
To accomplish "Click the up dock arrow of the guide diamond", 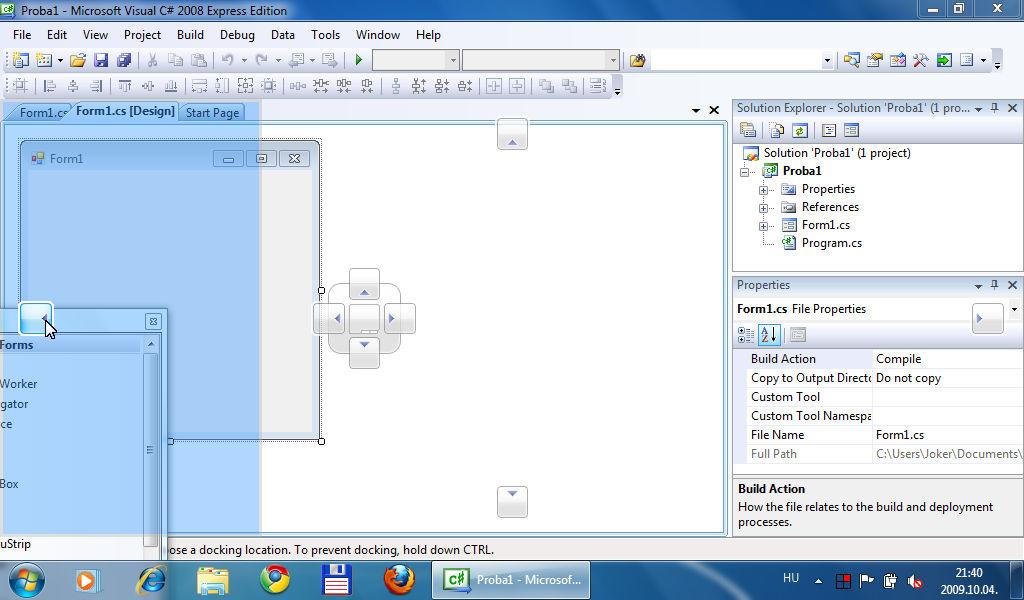I will coord(364,284).
